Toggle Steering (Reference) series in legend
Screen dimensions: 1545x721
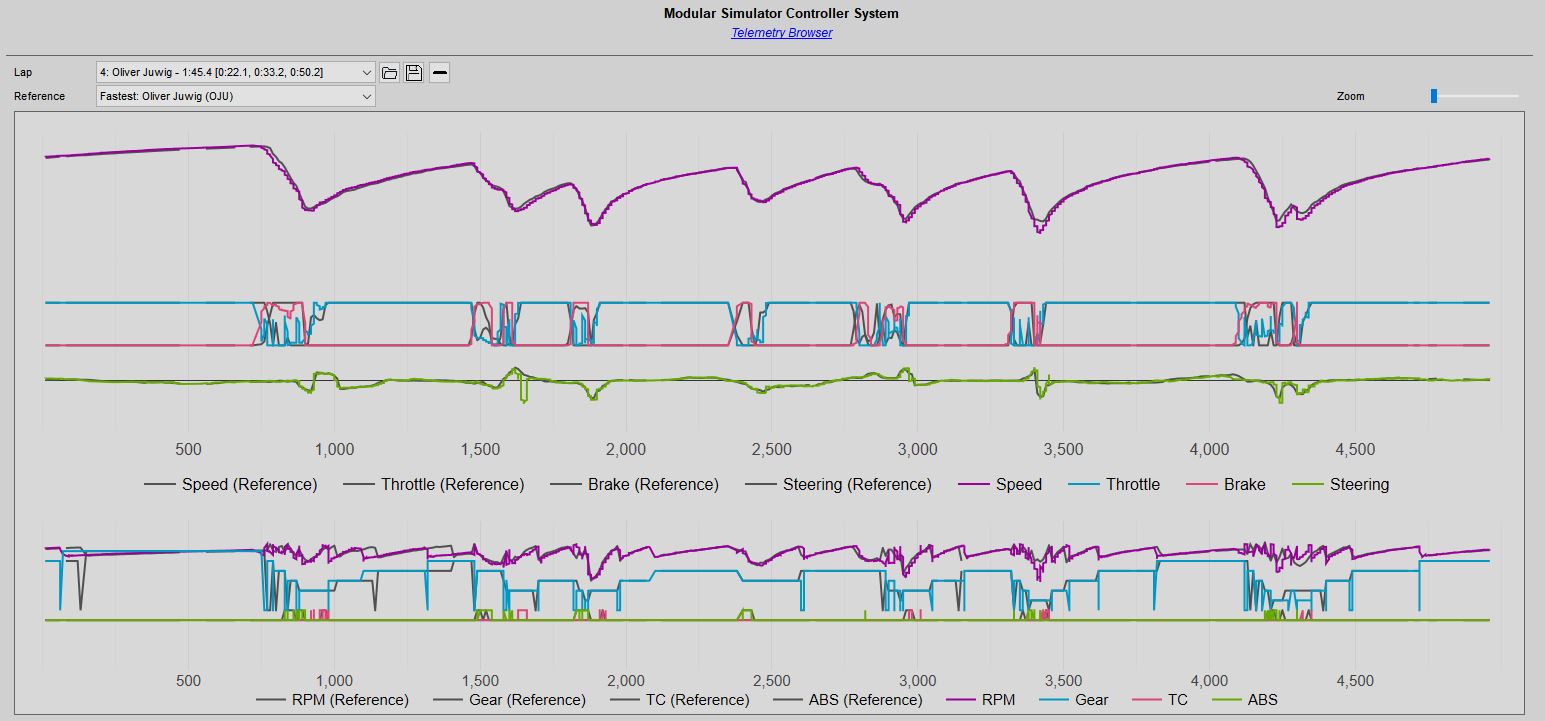[838, 484]
